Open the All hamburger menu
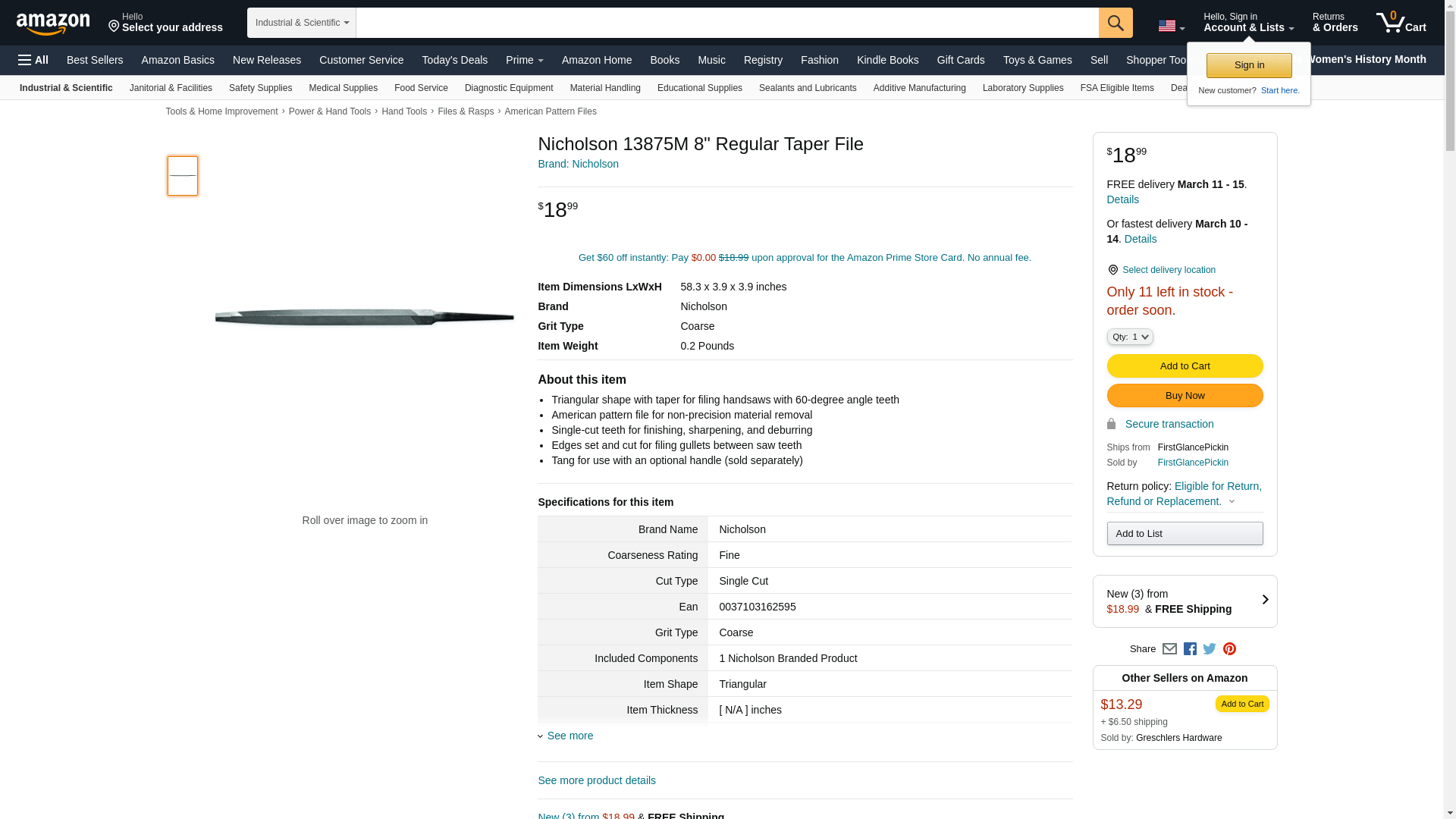Viewport: 1456px width, 819px height. tap(33, 60)
